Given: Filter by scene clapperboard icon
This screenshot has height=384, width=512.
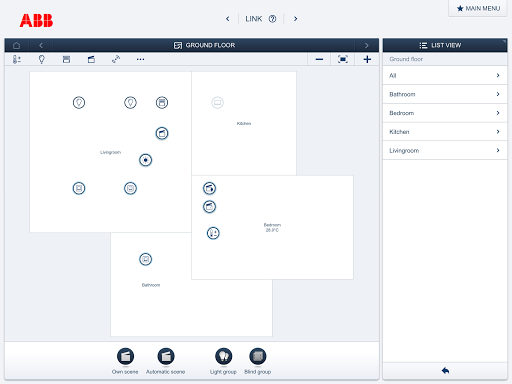Looking at the screenshot, I should pyautogui.click(x=91, y=59).
